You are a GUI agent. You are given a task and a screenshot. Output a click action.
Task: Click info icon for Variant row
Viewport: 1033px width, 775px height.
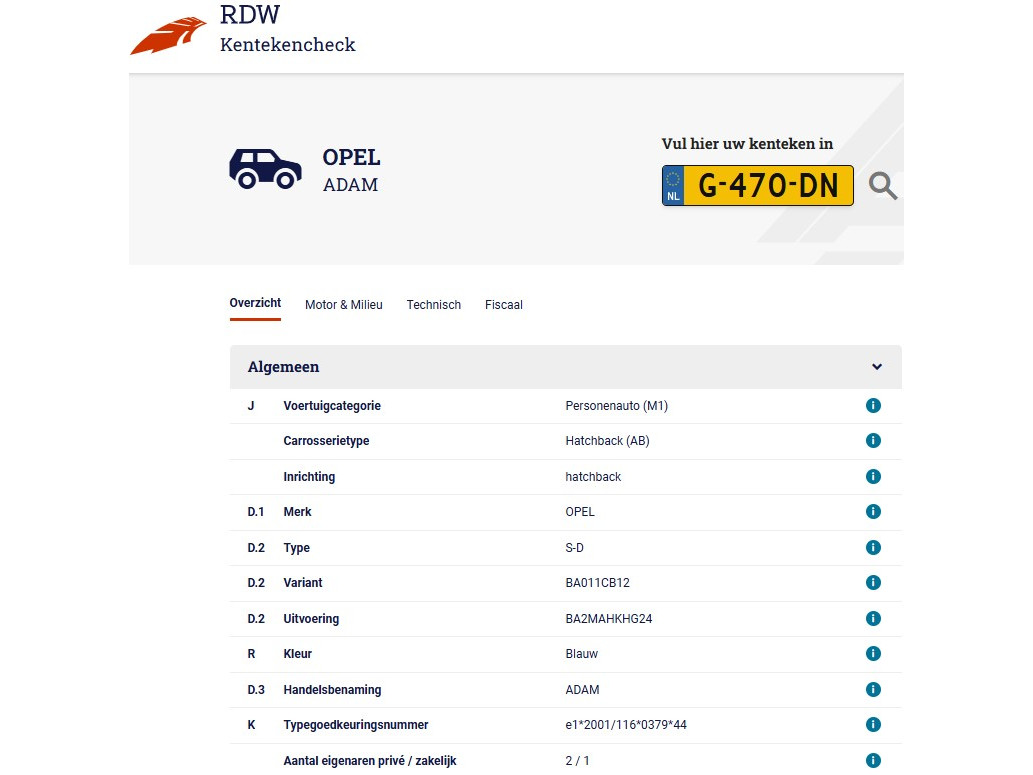[x=873, y=583]
